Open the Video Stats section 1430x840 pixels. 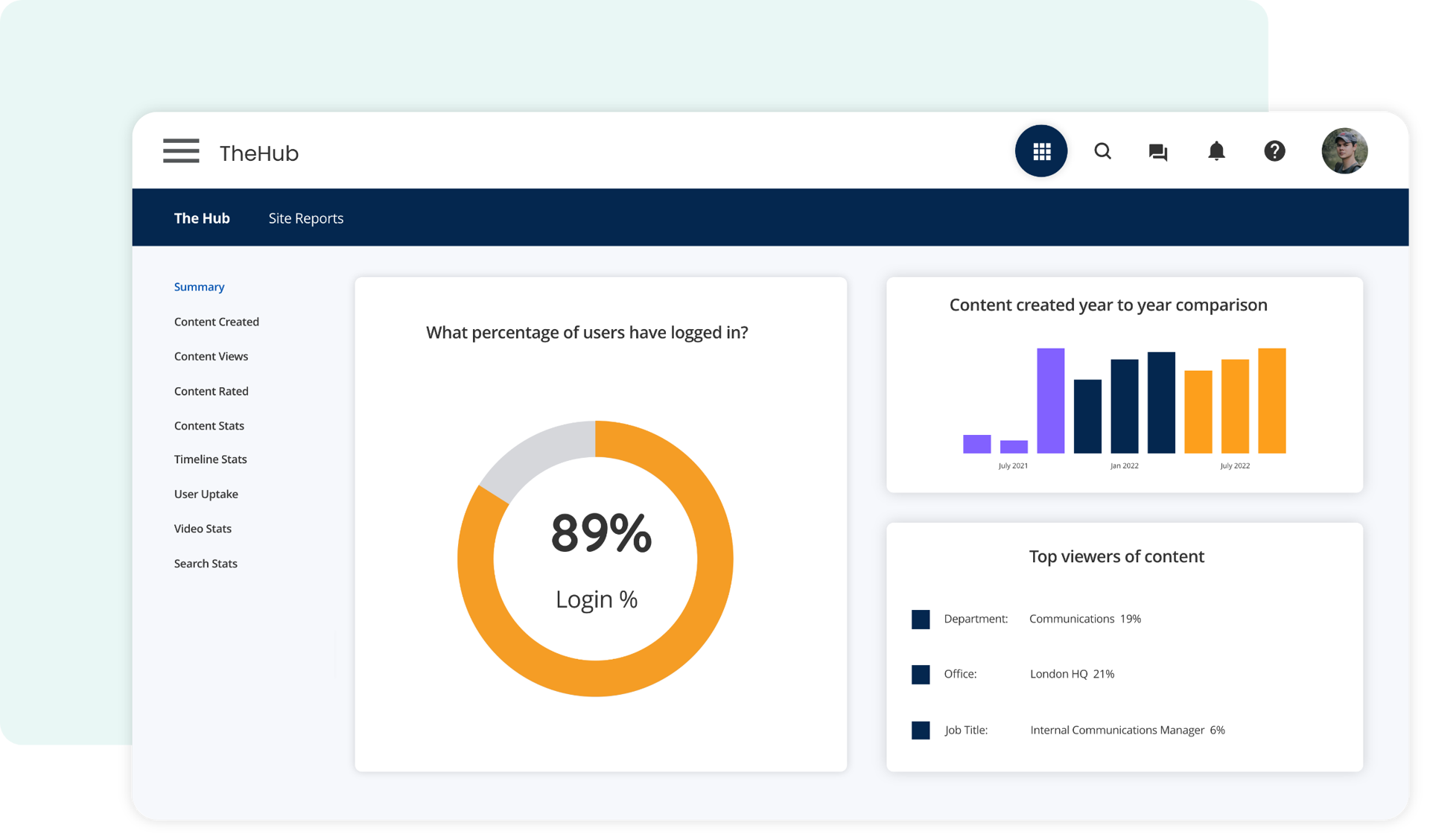(x=203, y=528)
